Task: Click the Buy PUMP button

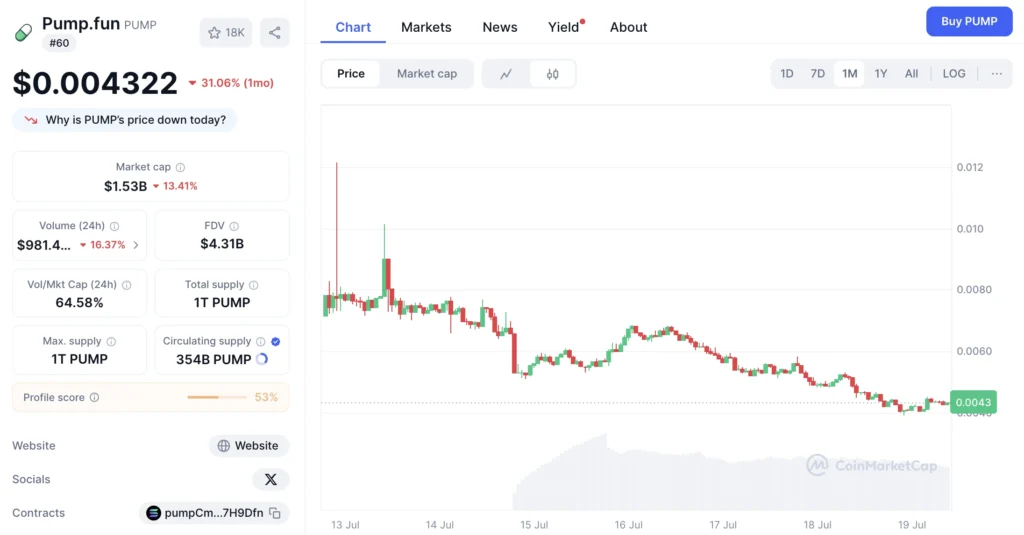Action: (x=969, y=21)
